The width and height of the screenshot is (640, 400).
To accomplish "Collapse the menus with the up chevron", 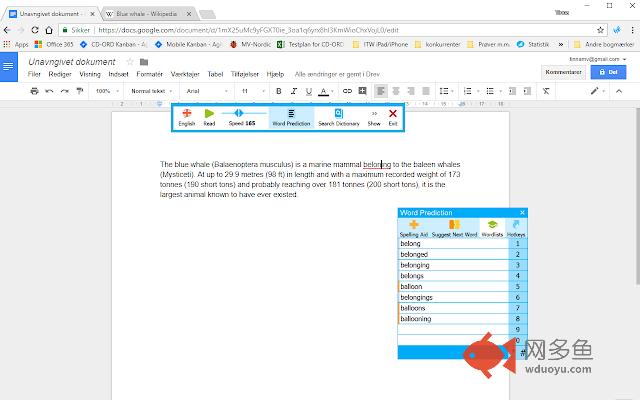I will pos(619,91).
